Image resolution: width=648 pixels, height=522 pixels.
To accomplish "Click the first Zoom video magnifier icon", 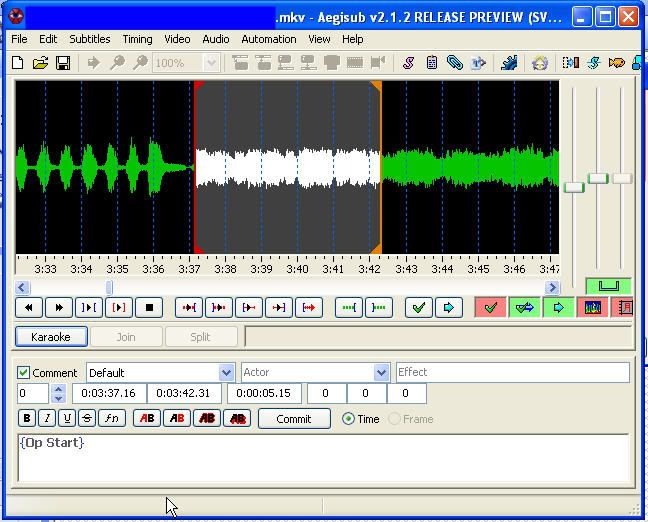I will click(x=117, y=63).
